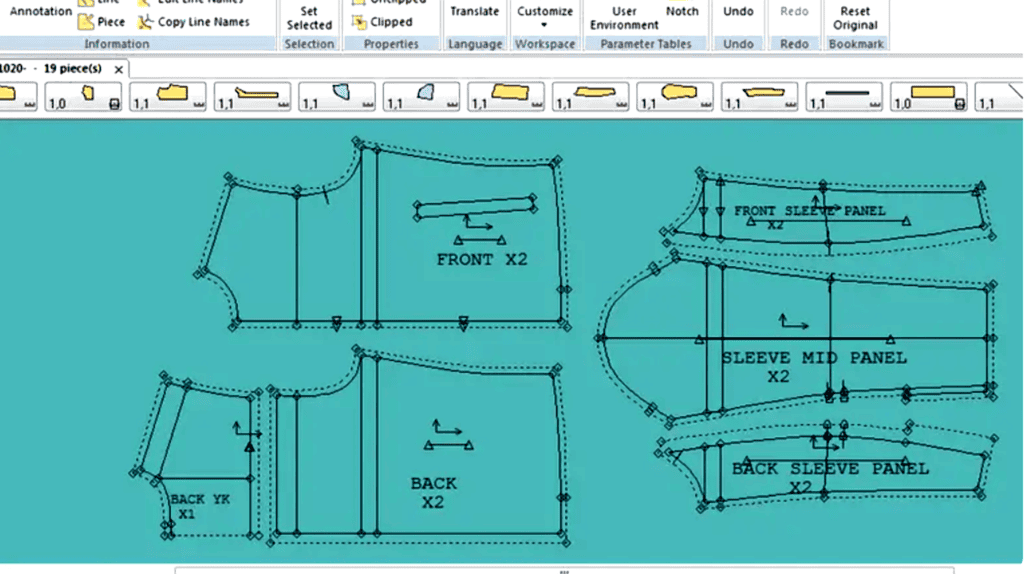
Task: Click the Translate language button
Action: (x=474, y=11)
